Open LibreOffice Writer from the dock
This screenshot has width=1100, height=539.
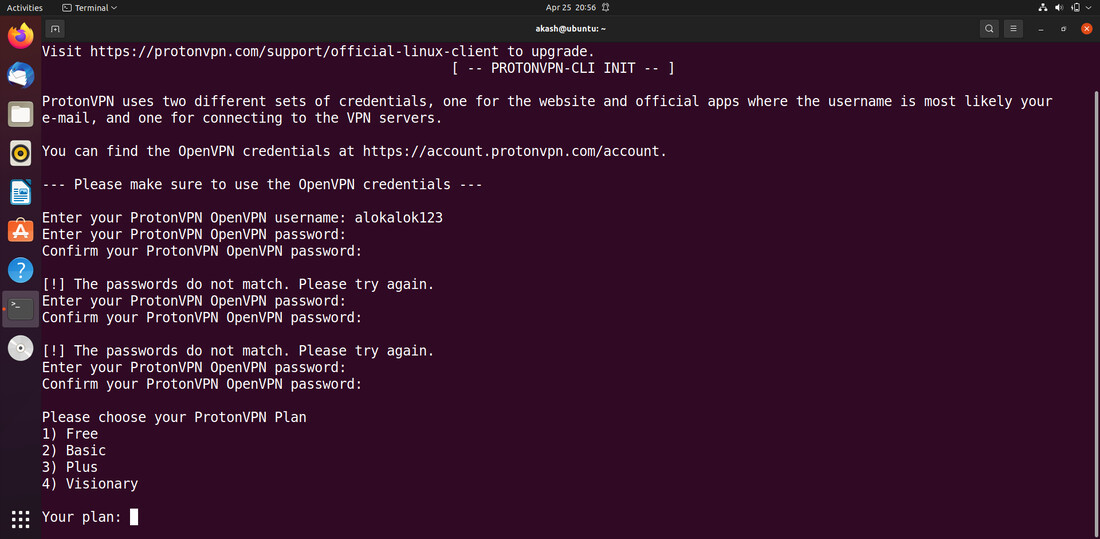coord(20,192)
